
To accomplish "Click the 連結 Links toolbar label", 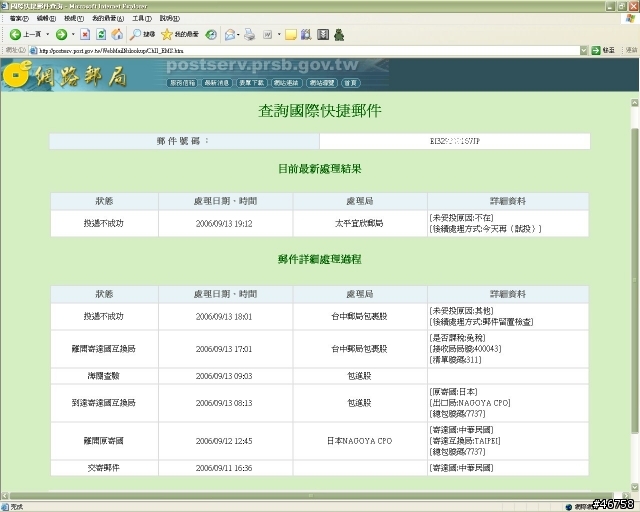I will (x=631, y=50).
